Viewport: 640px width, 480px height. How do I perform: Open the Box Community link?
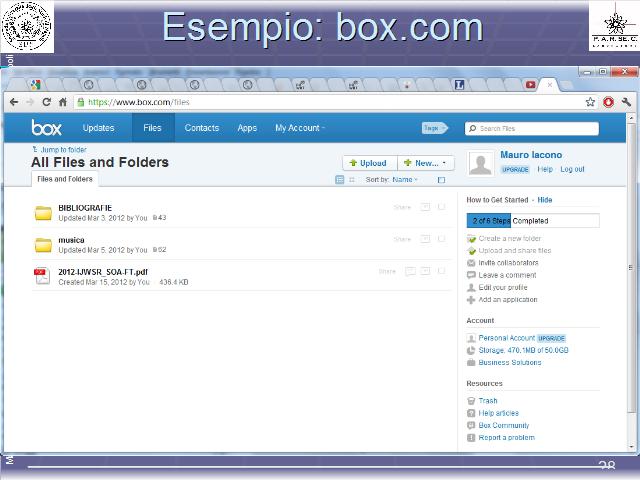tap(504, 425)
